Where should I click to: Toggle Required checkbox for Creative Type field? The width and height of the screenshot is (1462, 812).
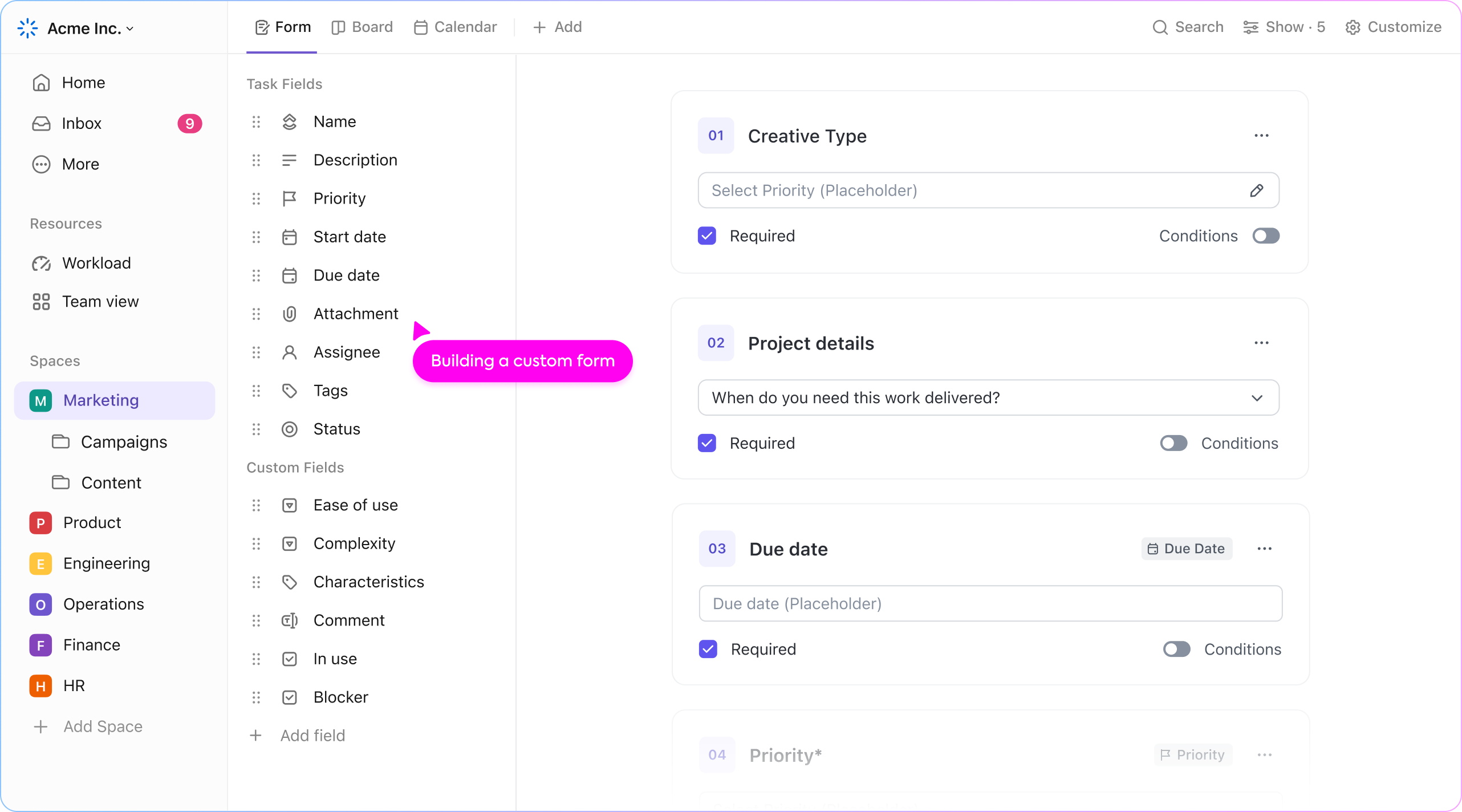[x=707, y=235]
